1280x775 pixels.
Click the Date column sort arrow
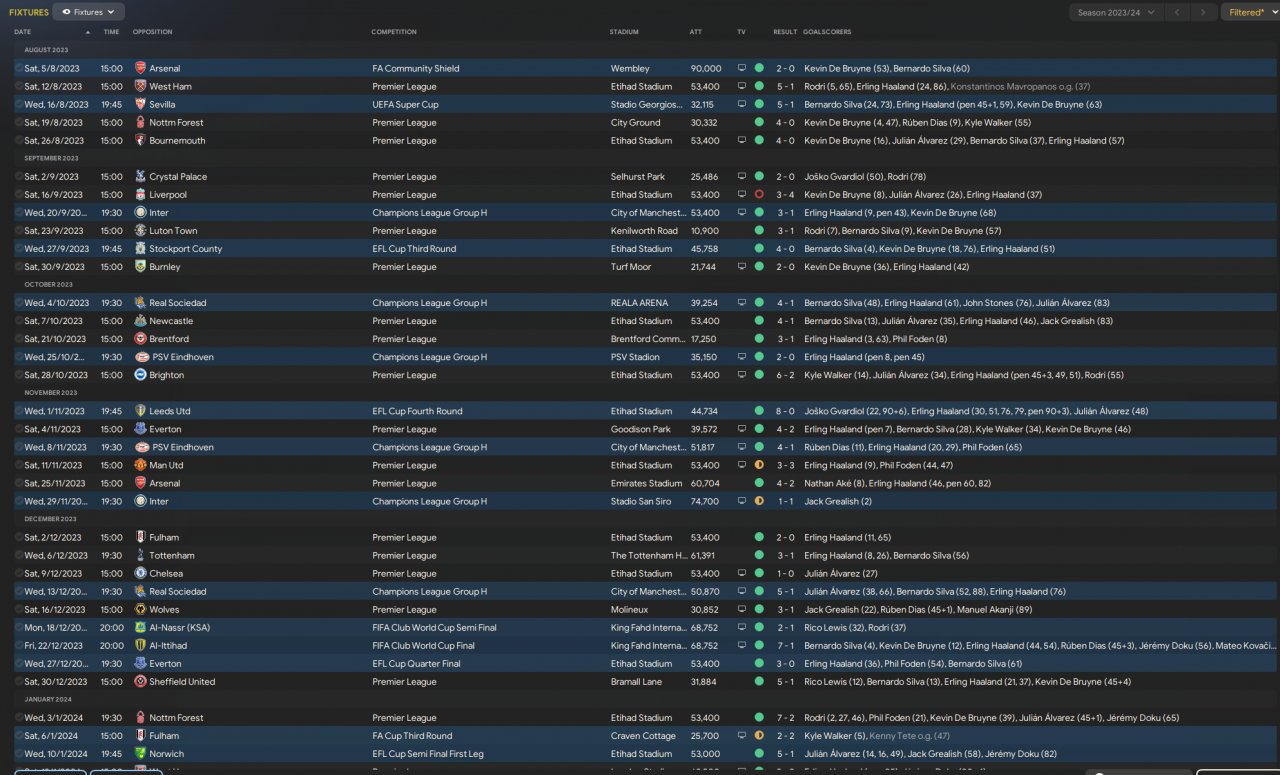coord(88,32)
